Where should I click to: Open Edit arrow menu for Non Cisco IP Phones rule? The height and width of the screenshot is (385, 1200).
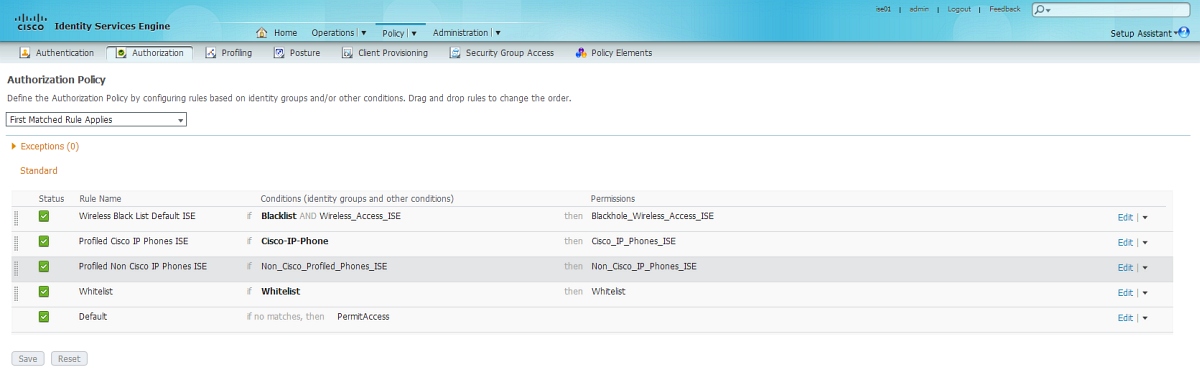pos(1144,267)
